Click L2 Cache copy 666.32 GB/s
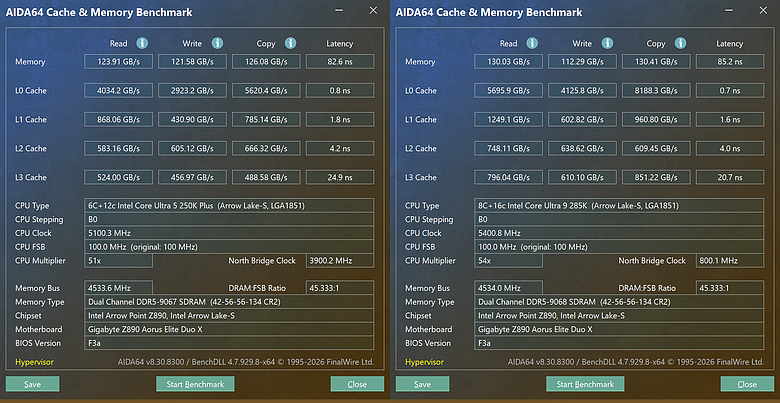780x403 pixels. (266, 148)
